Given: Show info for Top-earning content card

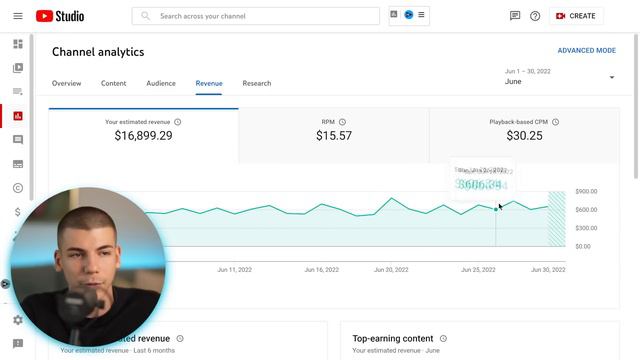Looking at the screenshot, I should [443, 338].
